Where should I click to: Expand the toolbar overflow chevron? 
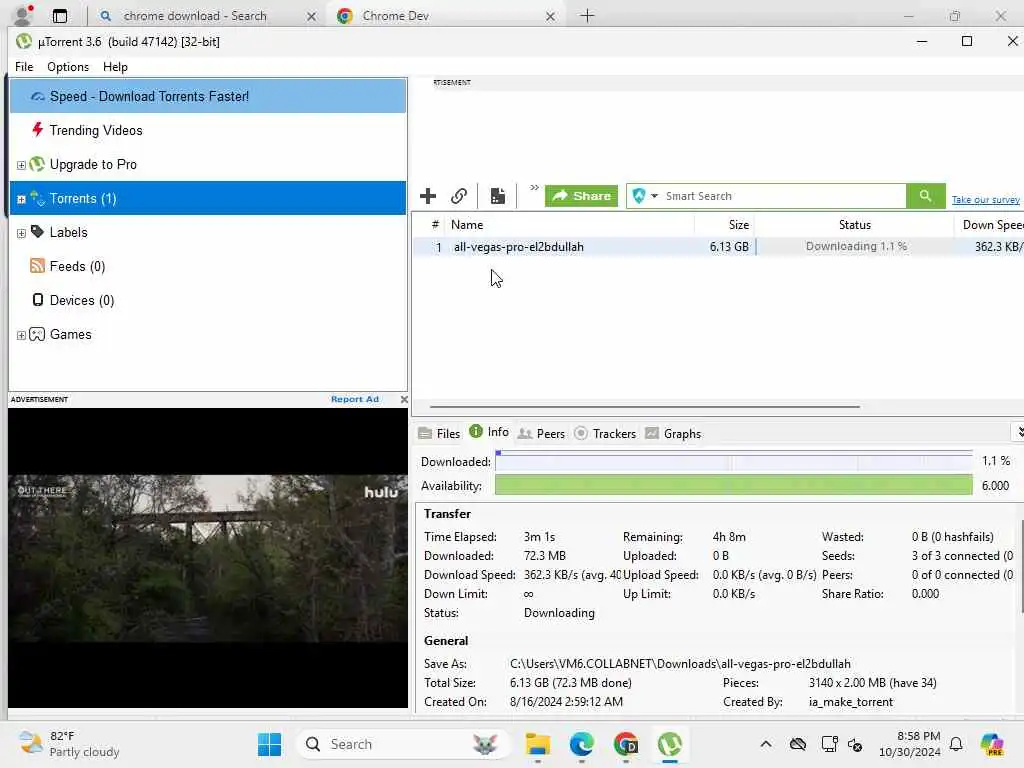point(534,188)
